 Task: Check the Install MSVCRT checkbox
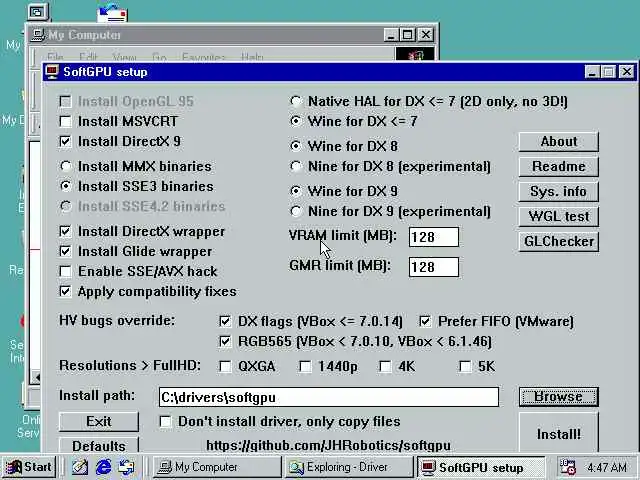[65, 121]
